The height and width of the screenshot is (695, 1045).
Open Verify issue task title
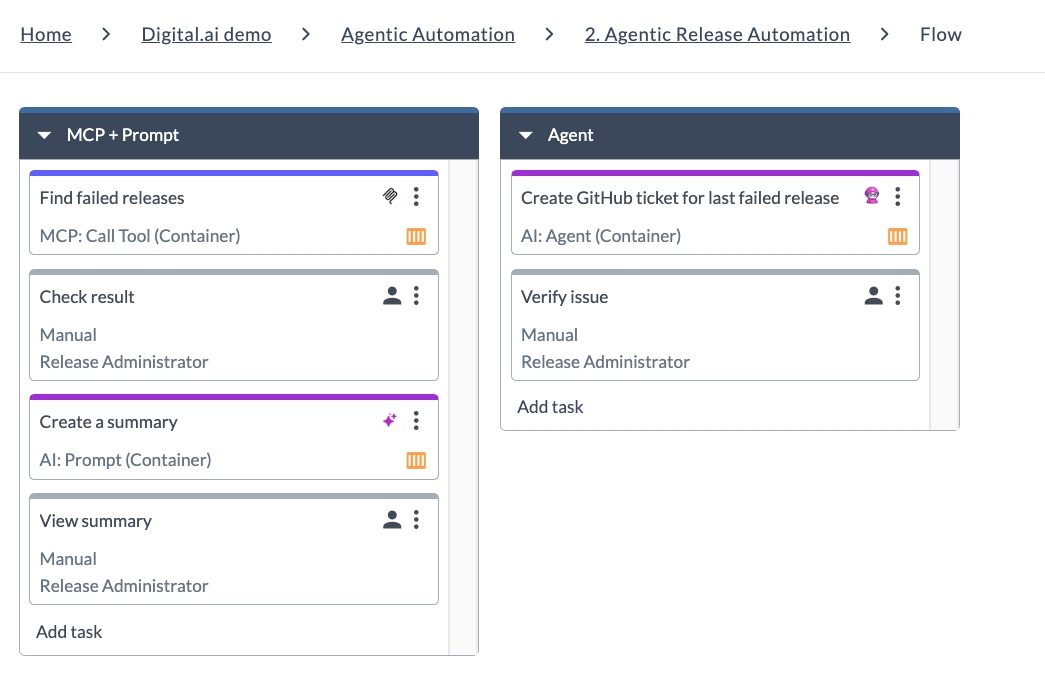(x=564, y=297)
